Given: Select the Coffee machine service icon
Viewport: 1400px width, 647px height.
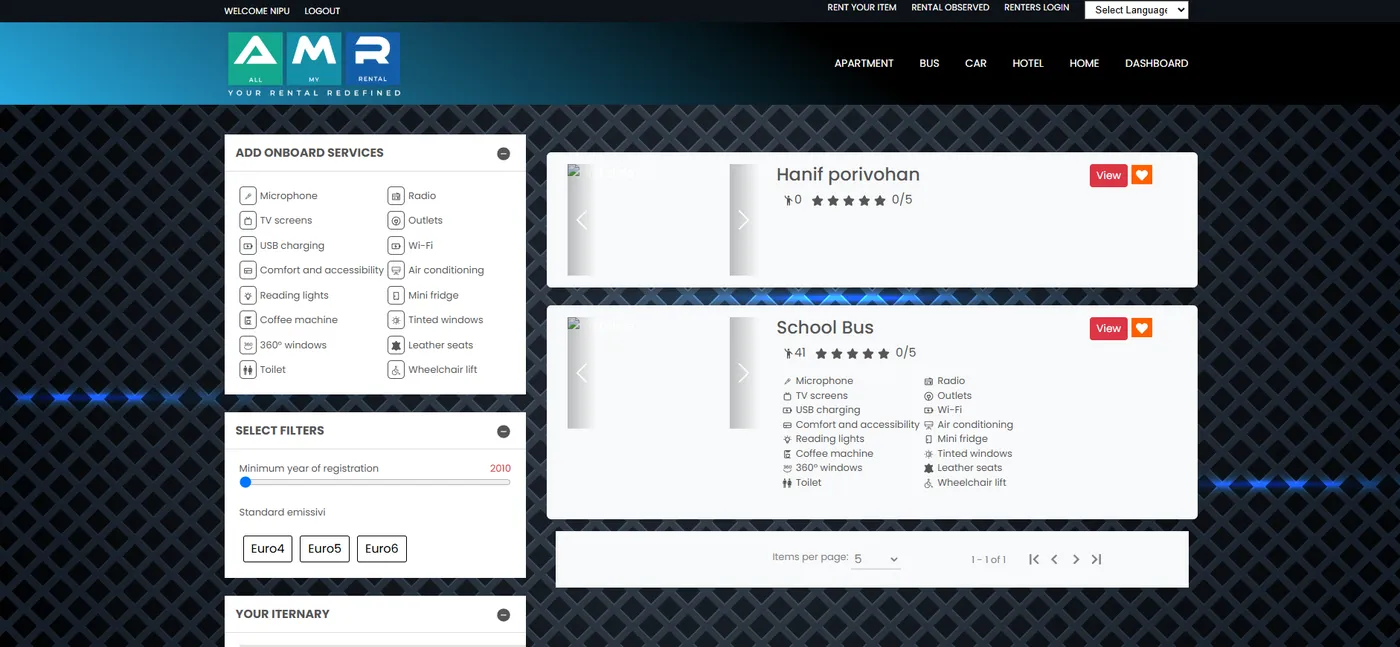Looking at the screenshot, I should (248, 320).
